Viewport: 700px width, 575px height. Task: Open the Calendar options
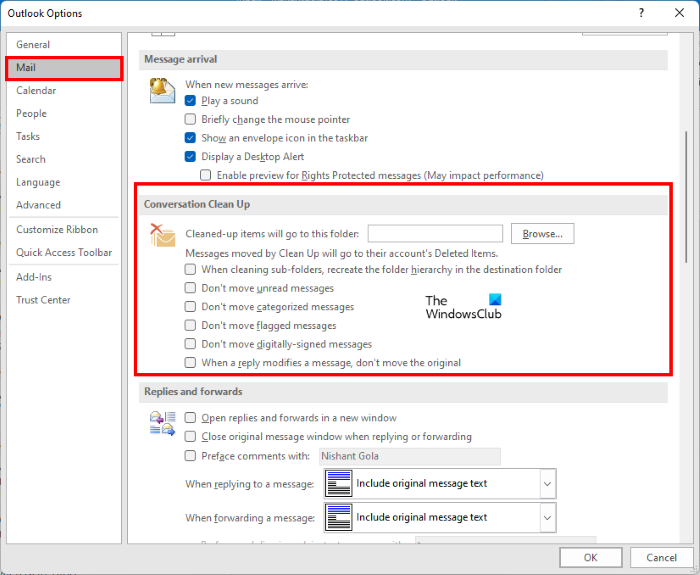[x=64, y=91]
